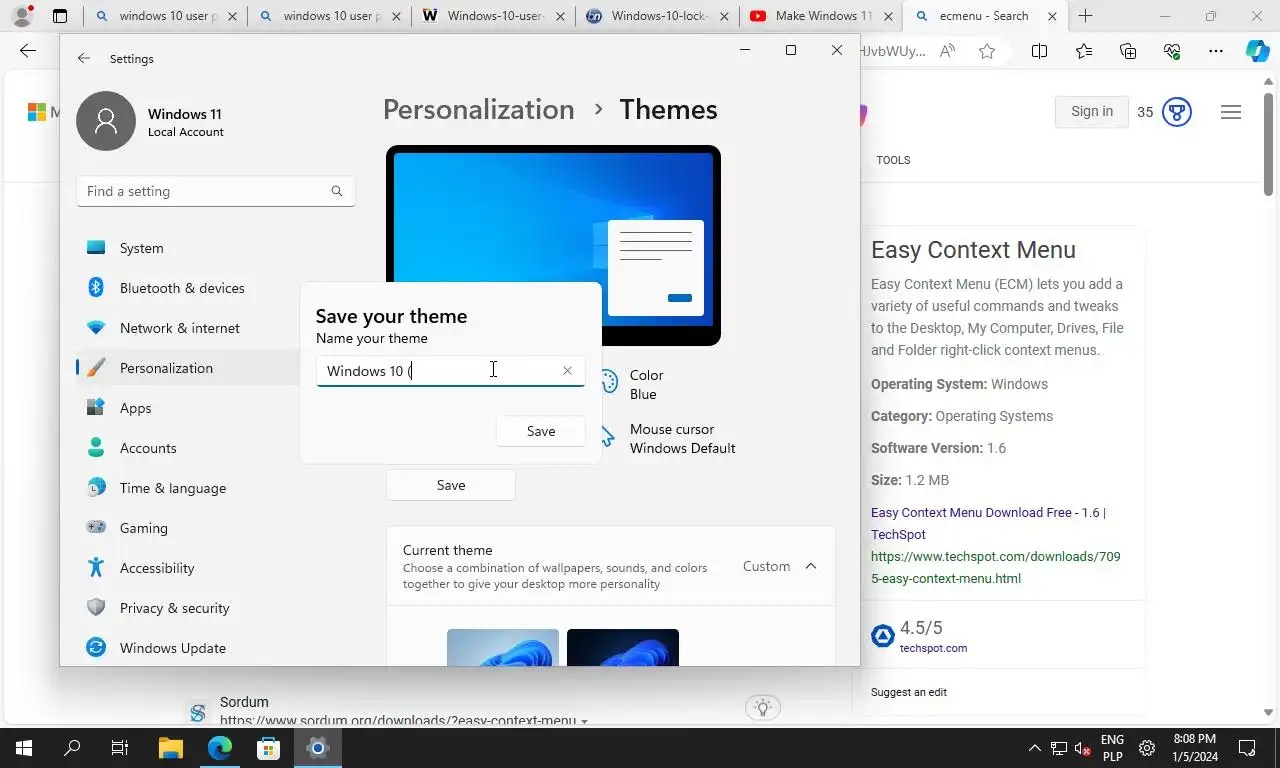Open Personalization in Settings sidebar

point(188,368)
